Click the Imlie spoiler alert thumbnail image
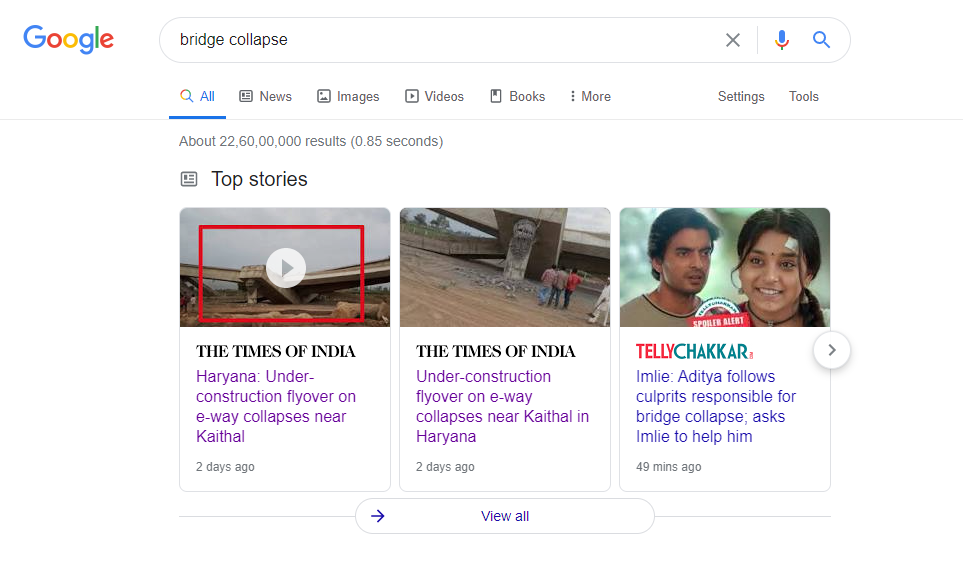This screenshot has height=565, width=963. (x=725, y=267)
